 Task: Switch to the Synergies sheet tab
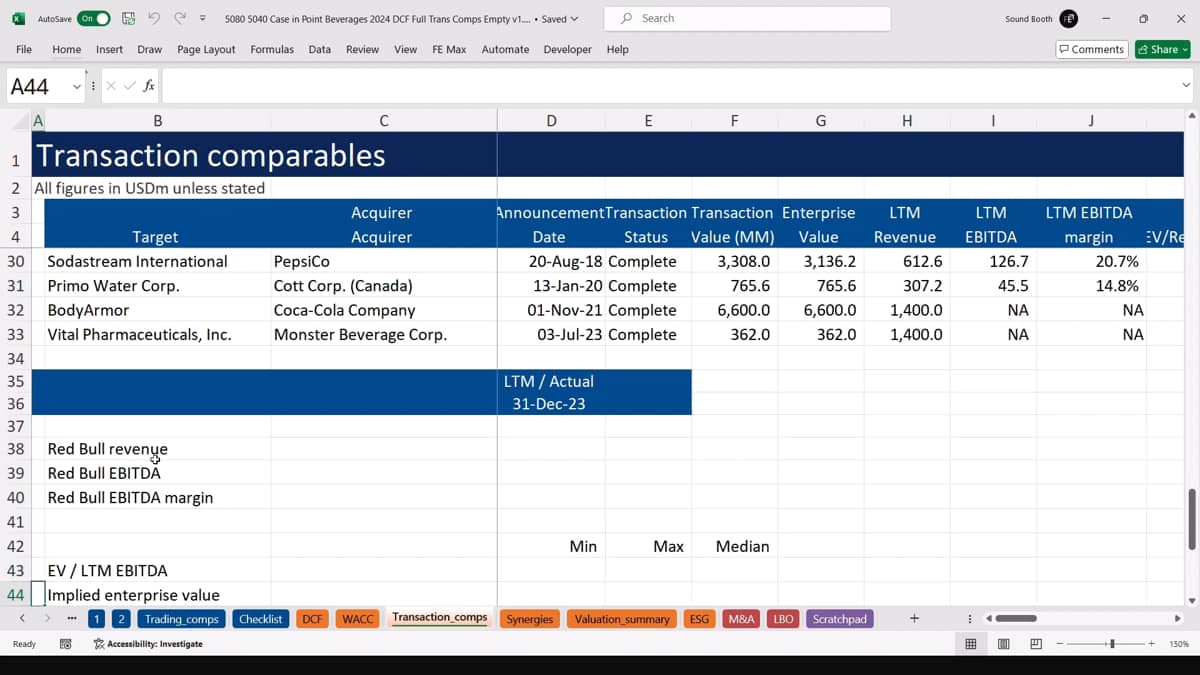(x=529, y=619)
